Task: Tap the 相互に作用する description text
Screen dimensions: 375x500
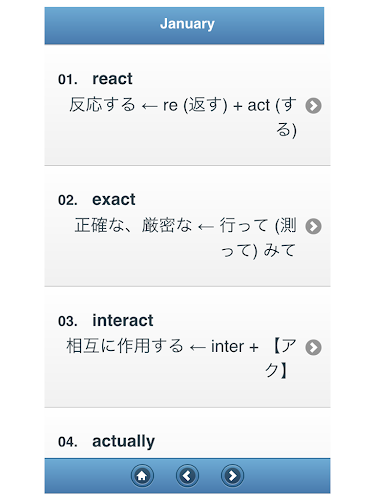Action: pos(125,346)
